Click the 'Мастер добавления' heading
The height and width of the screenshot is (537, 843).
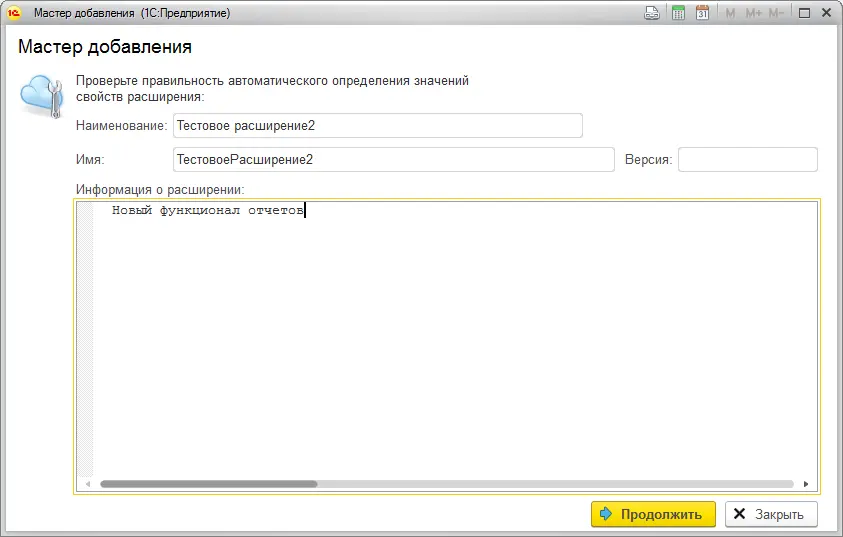(x=105, y=47)
